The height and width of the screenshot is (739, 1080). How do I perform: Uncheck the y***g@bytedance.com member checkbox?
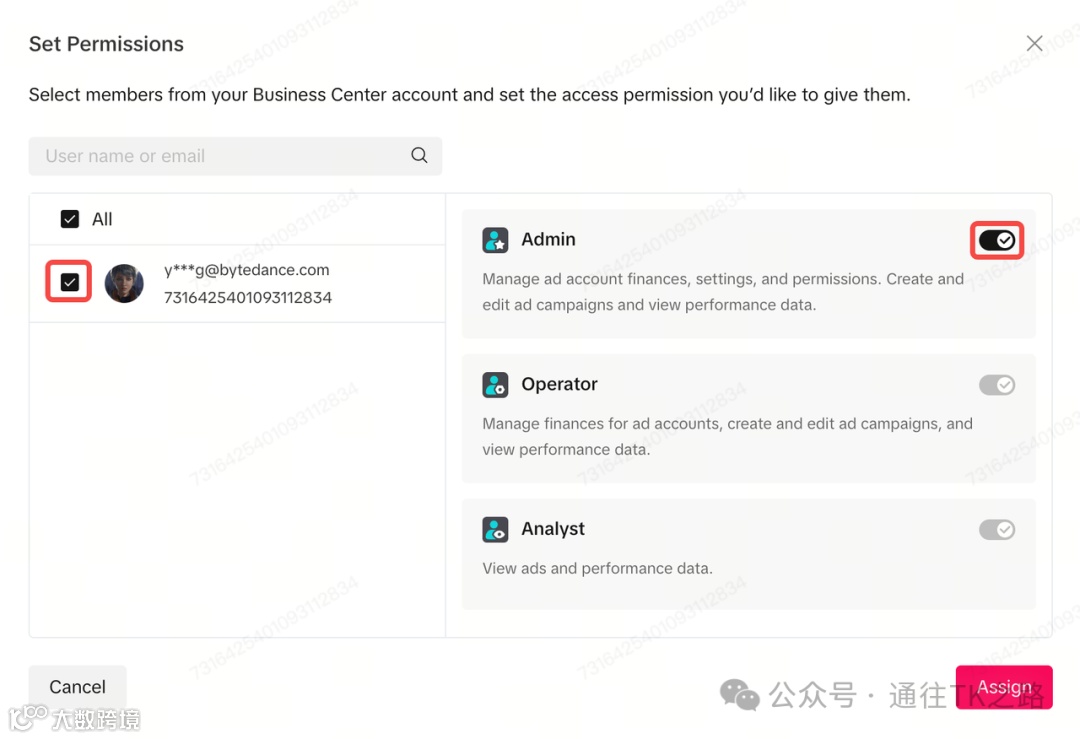(70, 283)
